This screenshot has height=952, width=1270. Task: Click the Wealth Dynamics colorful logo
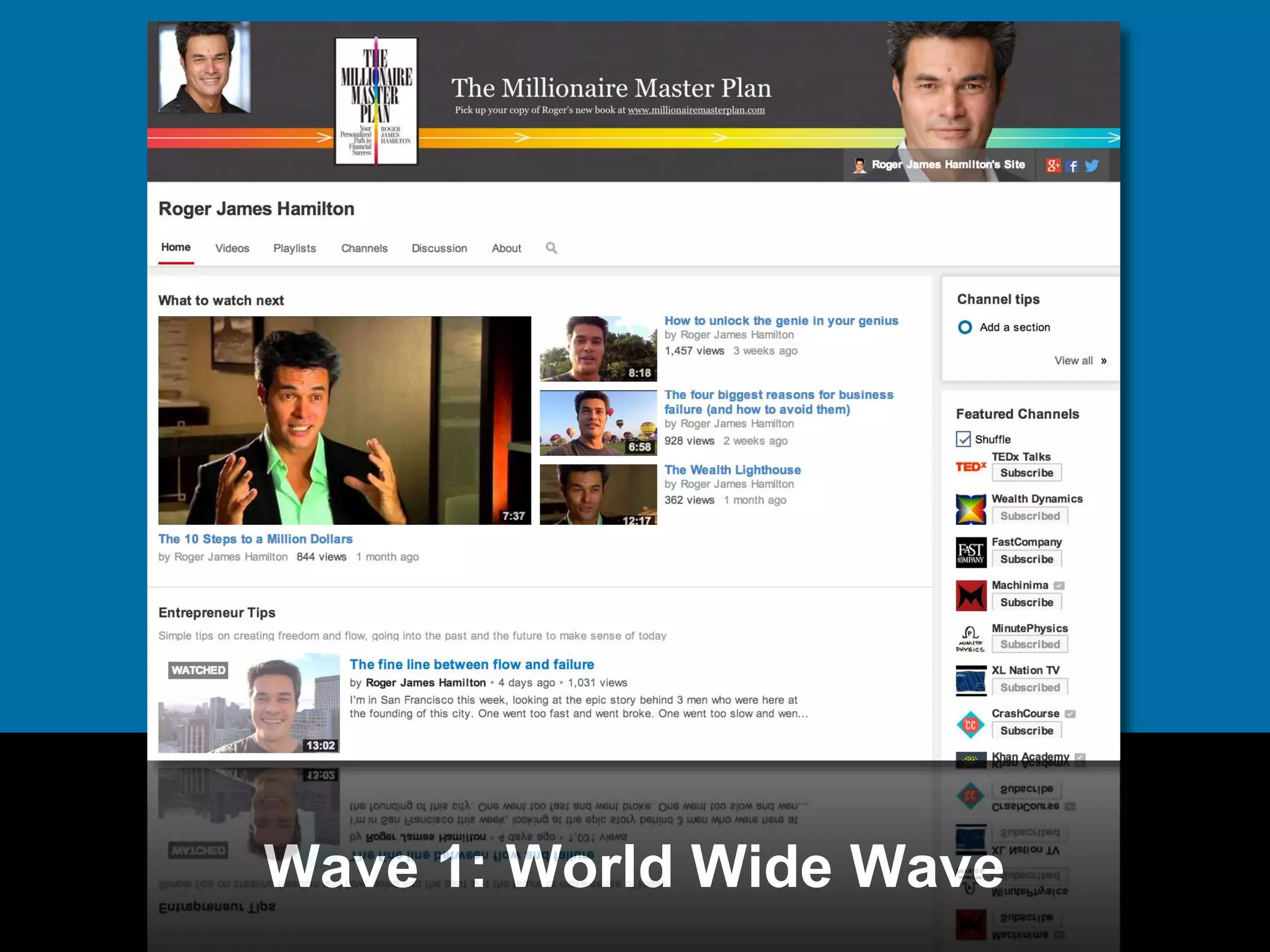971,509
